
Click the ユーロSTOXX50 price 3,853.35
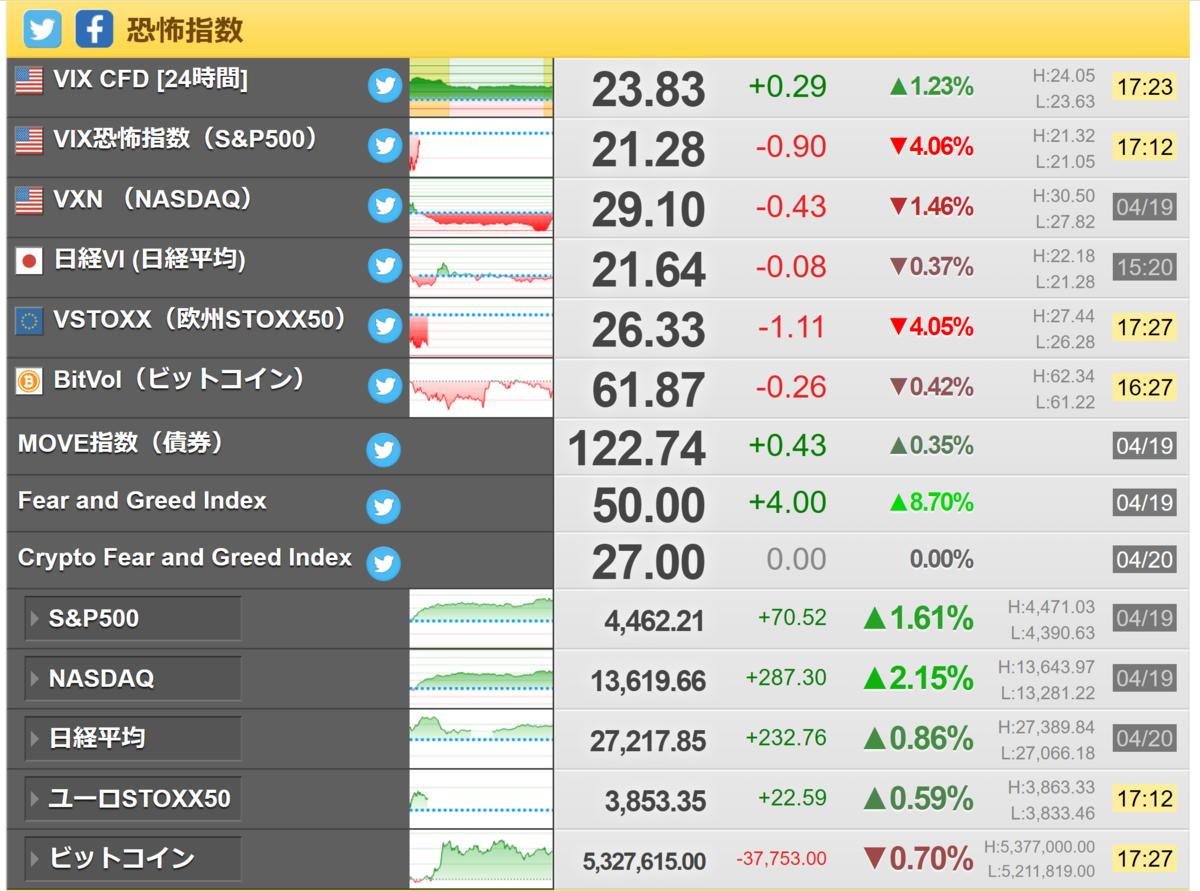coord(655,801)
